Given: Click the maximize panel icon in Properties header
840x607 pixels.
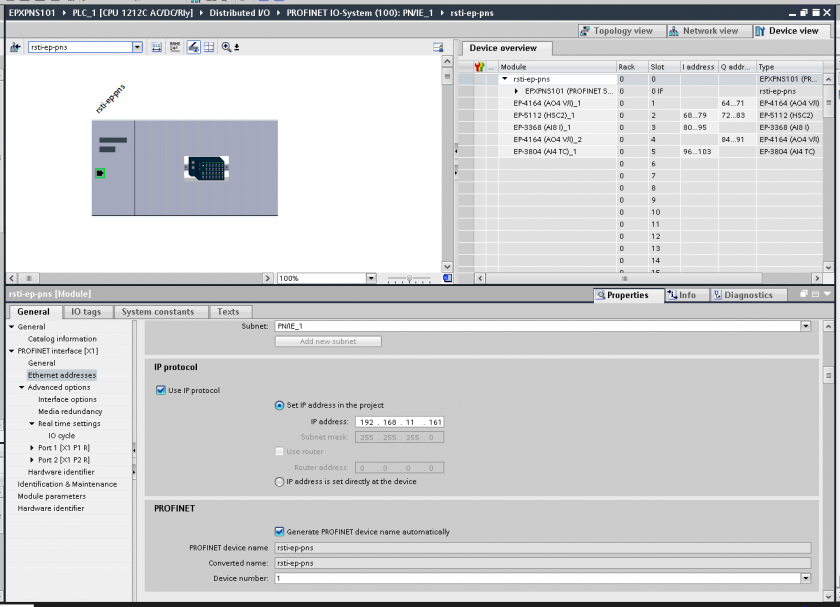Looking at the screenshot, I should (815, 294).
